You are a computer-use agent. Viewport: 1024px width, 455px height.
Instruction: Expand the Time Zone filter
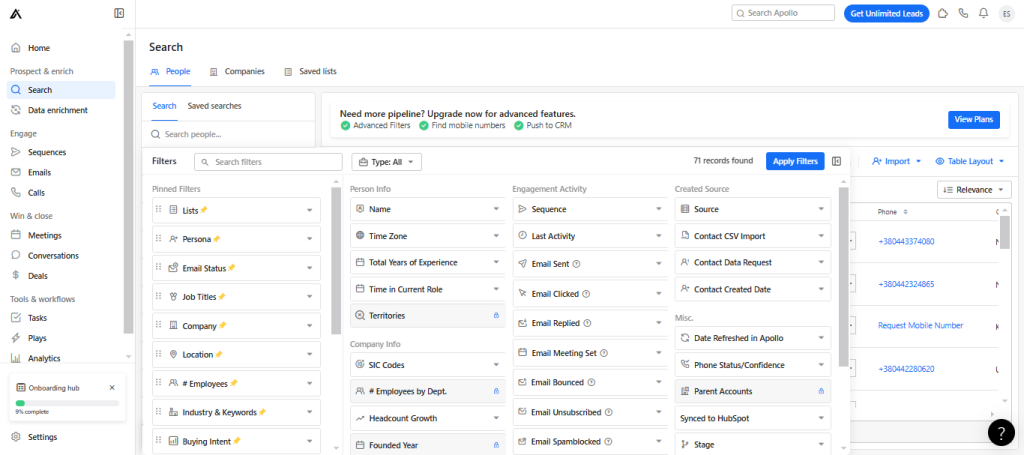click(428, 236)
